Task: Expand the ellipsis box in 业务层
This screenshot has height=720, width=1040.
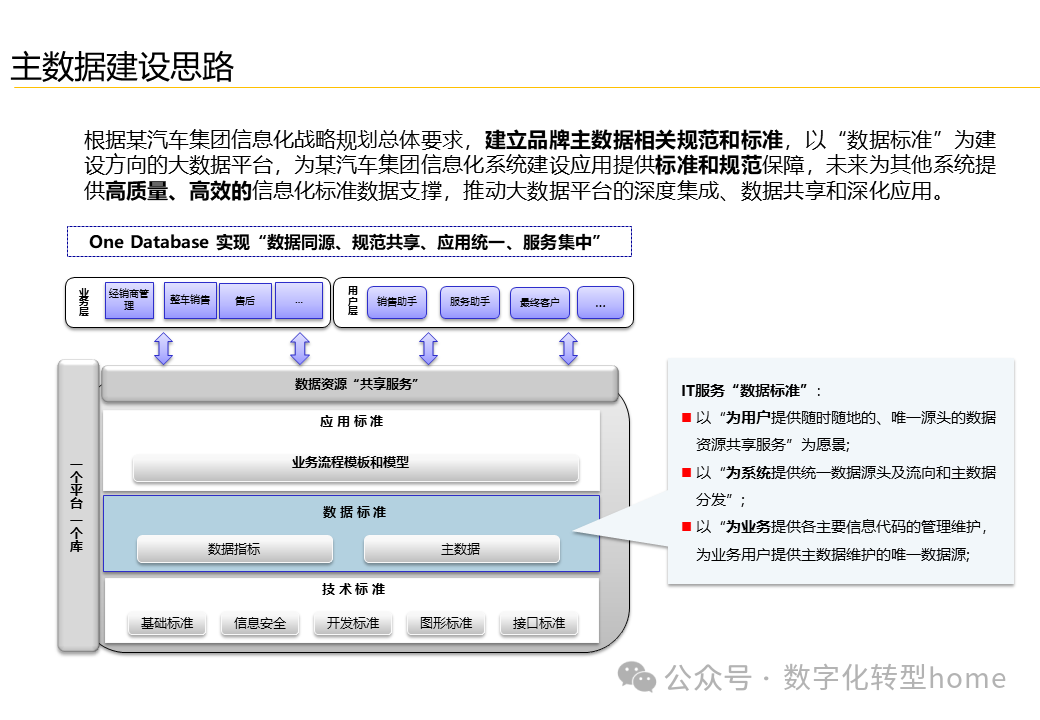Action: 299,300
